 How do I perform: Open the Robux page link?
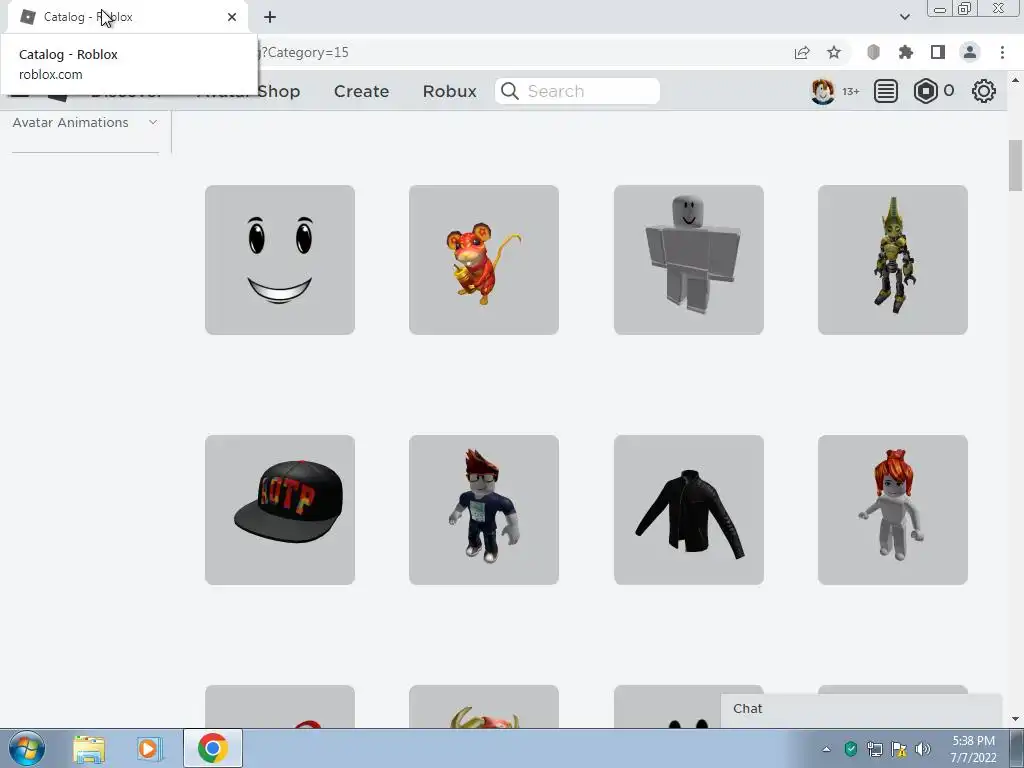(x=449, y=91)
